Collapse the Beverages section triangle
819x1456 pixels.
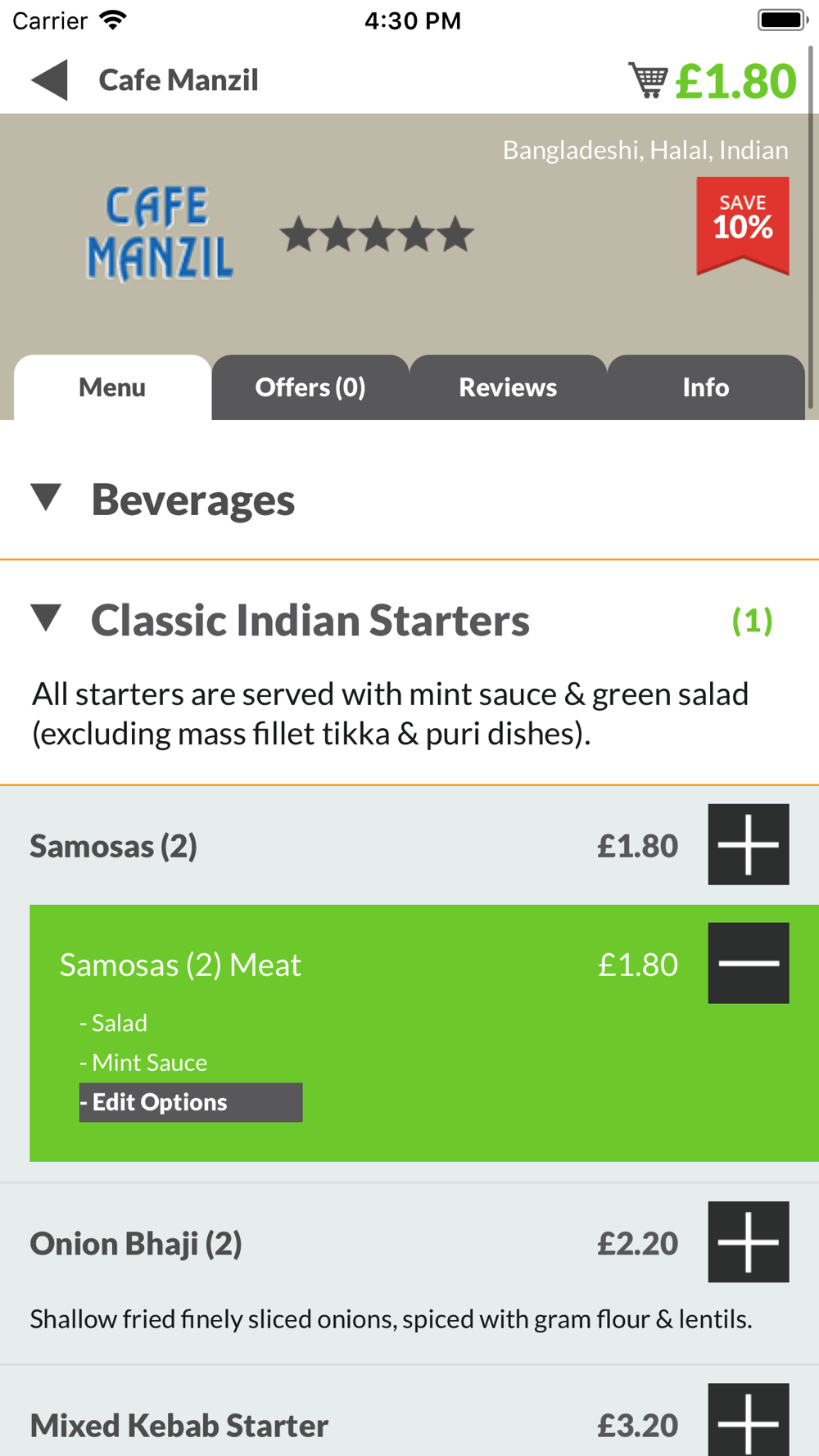pyautogui.click(x=47, y=497)
